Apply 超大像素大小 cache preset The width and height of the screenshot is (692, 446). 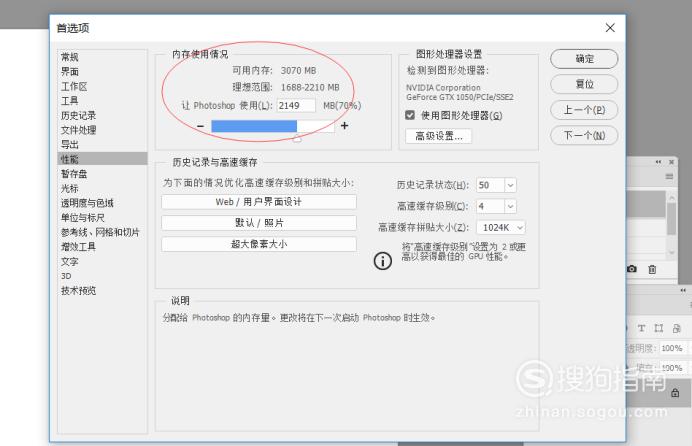259,244
